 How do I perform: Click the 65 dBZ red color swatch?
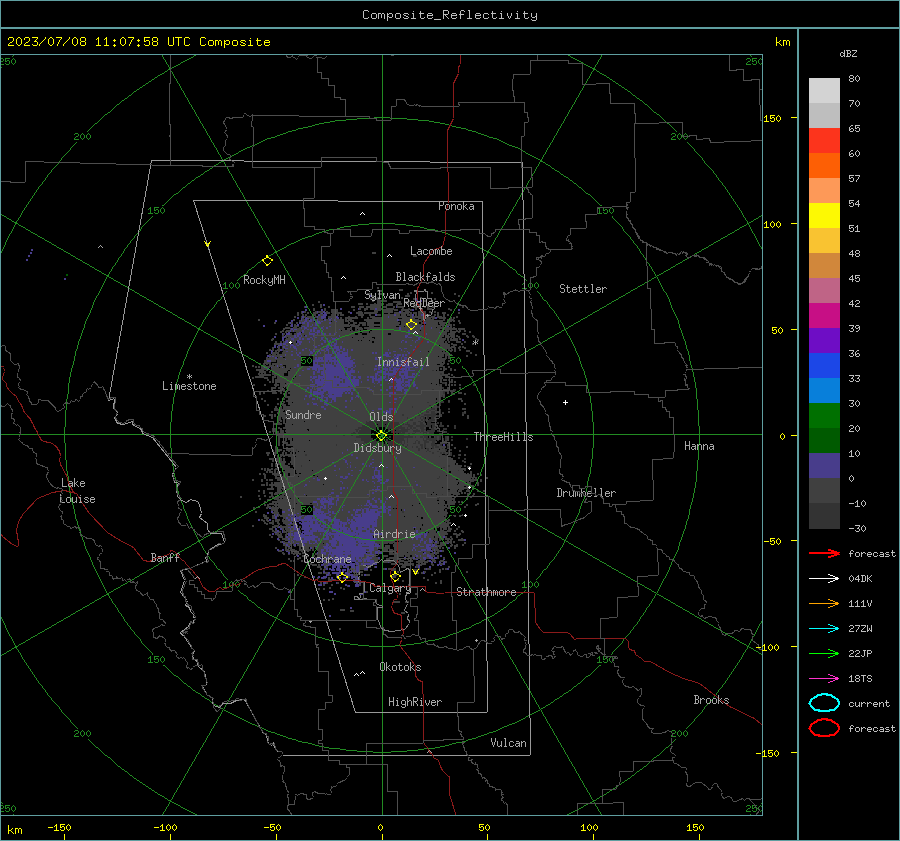[824, 140]
